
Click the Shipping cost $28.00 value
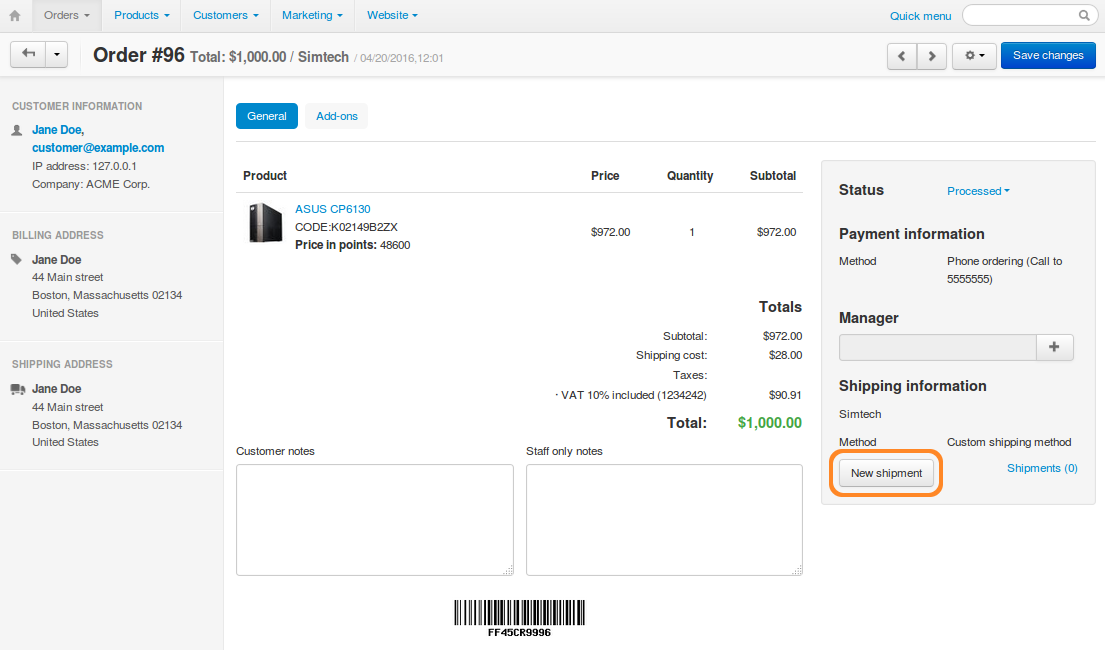point(785,355)
